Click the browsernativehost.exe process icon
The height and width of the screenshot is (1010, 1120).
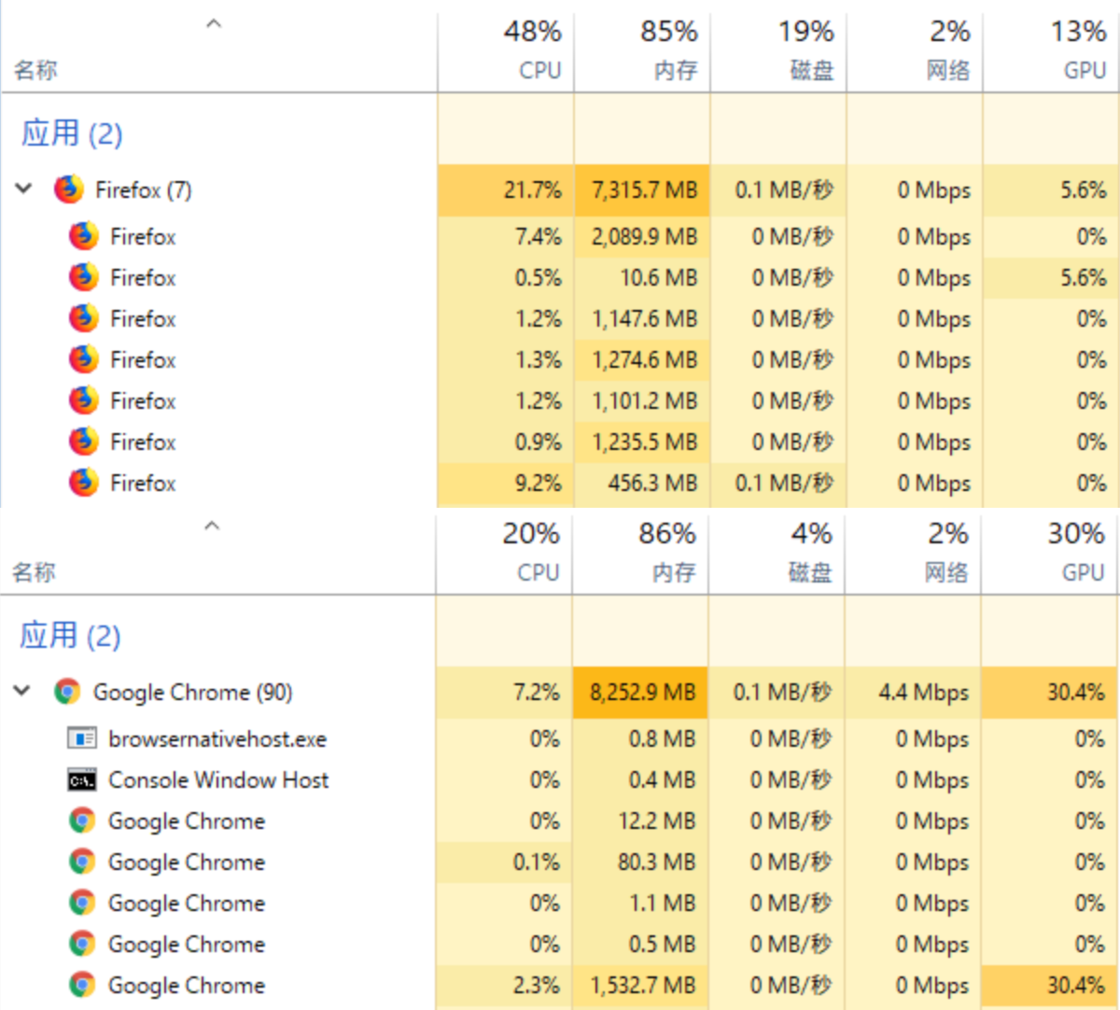coord(82,738)
